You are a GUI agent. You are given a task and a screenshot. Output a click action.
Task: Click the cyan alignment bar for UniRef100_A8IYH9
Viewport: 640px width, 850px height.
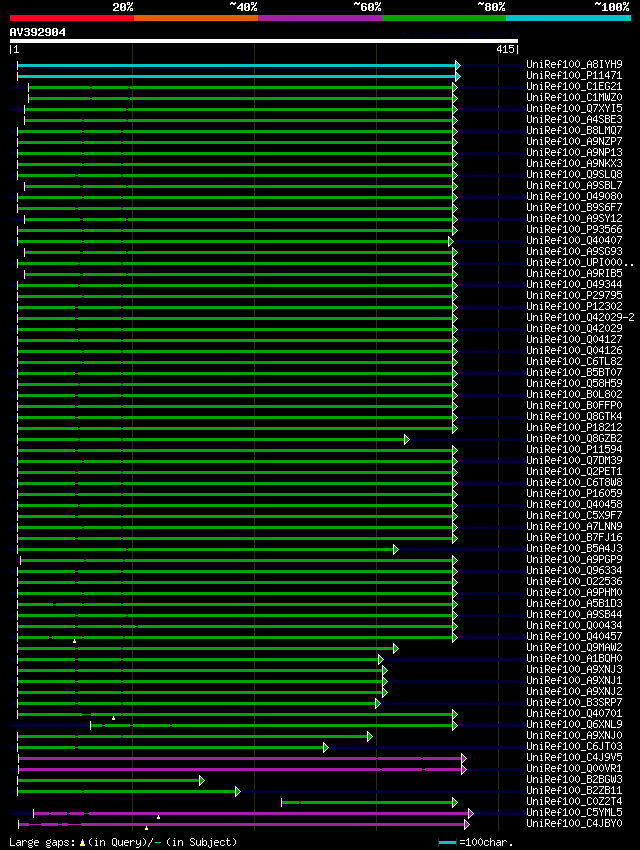tap(236, 66)
